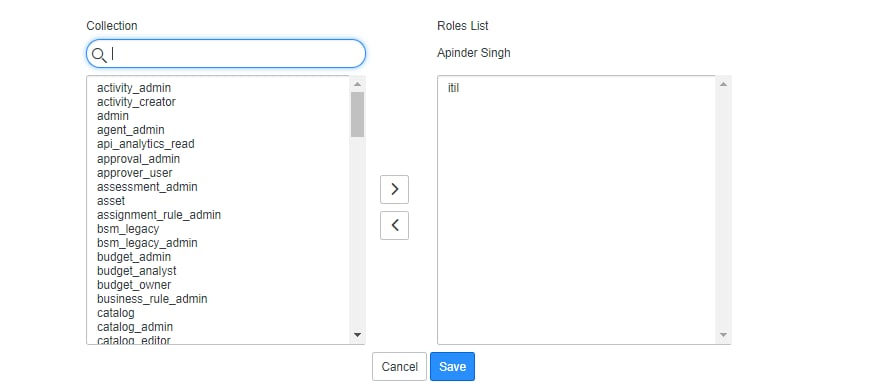Click the search magnifier icon in Collection field
This screenshot has height=382, width=892.
point(99,55)
